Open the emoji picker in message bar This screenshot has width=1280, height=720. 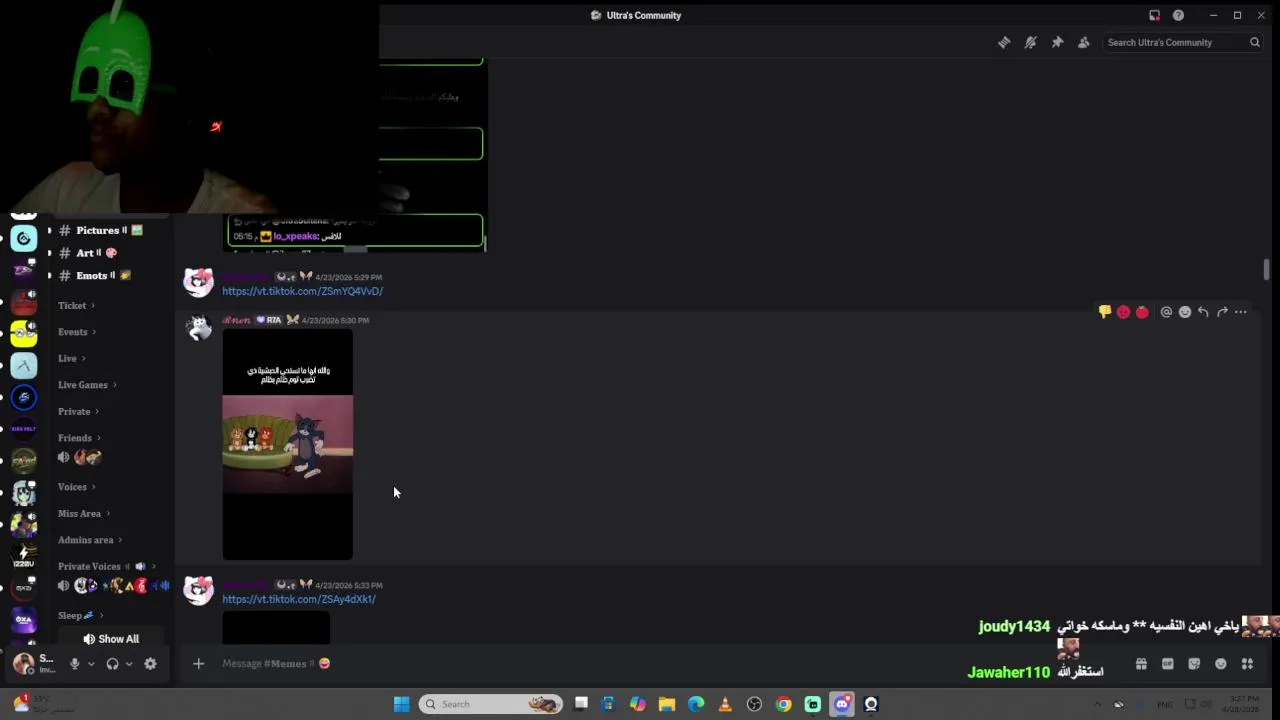[x=1220, y=663]
